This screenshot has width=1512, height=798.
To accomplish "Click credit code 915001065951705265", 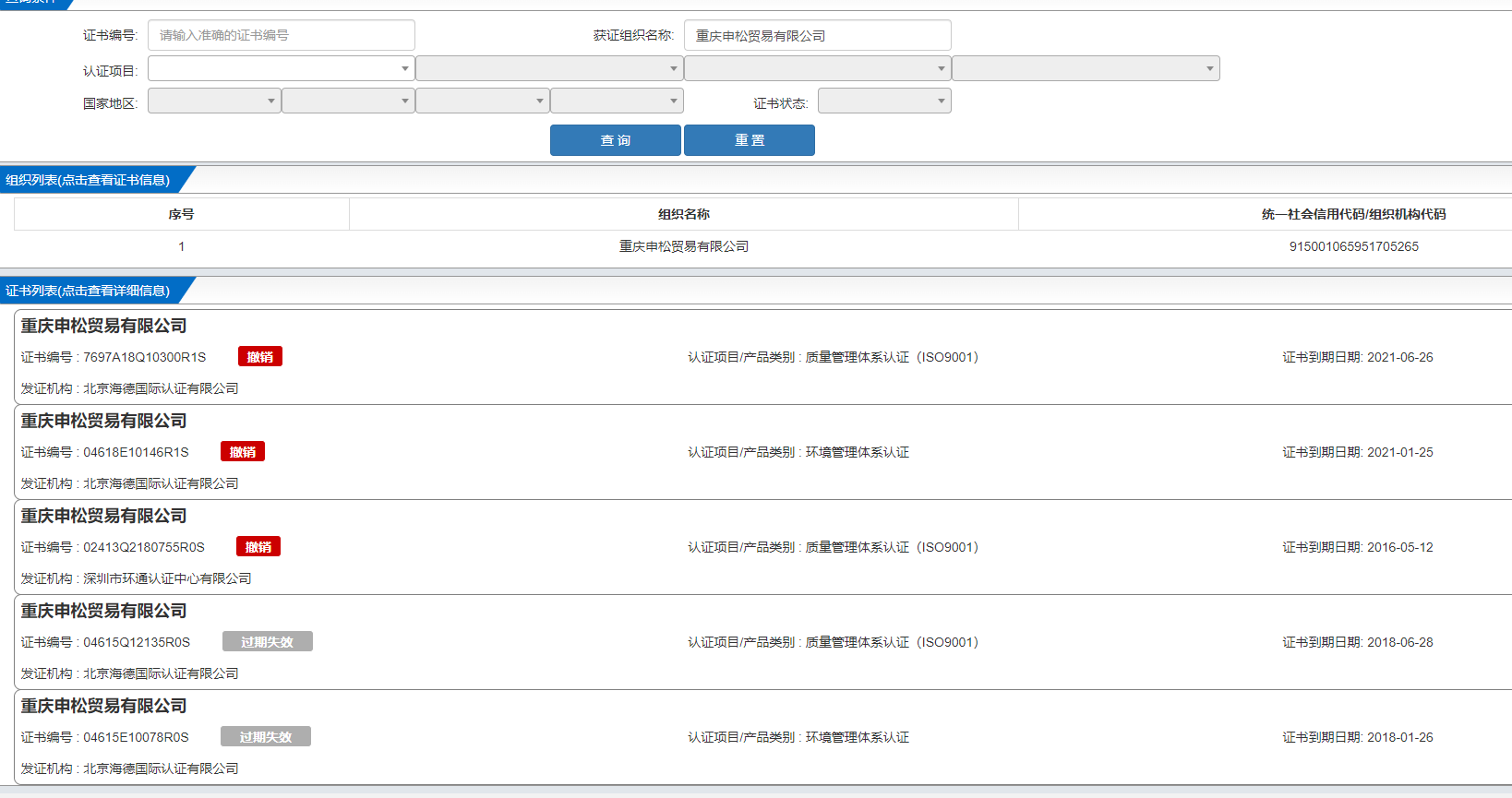I will click(1353, 246).
